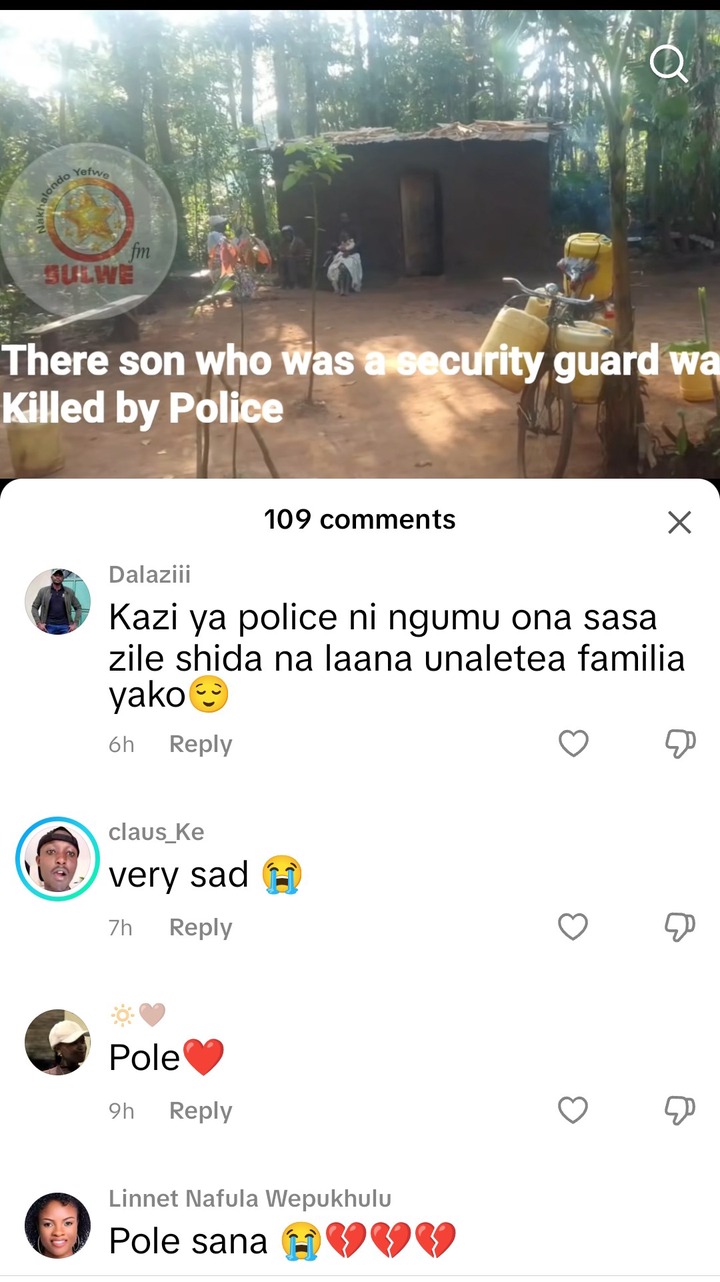The image size is (720, 1282).
Task: Reply to the "Pole" comment
Action: (200, 1111)
